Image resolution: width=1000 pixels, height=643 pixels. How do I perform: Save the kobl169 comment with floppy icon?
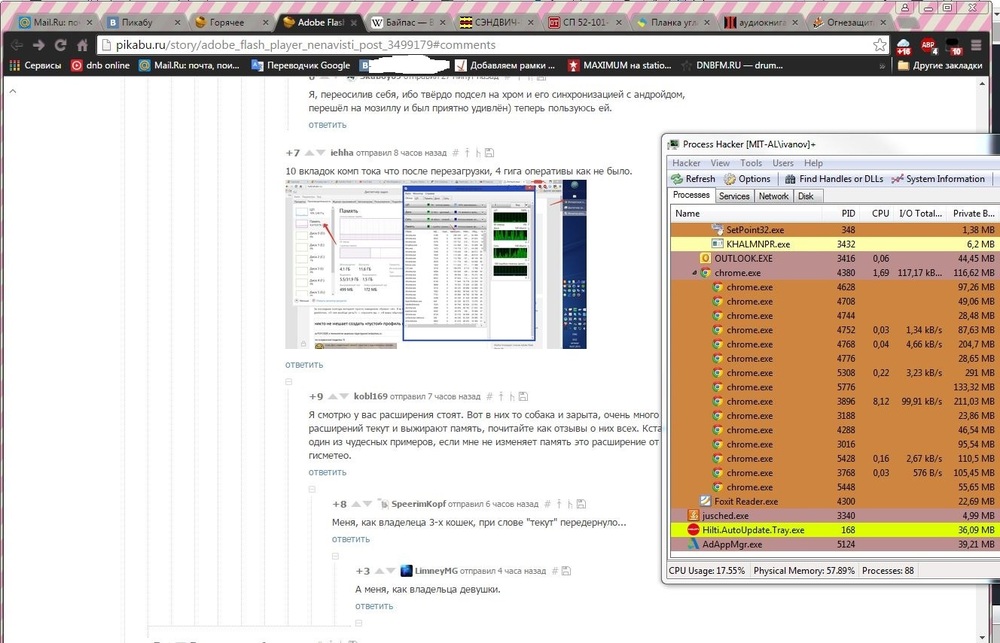pos(523,396)
